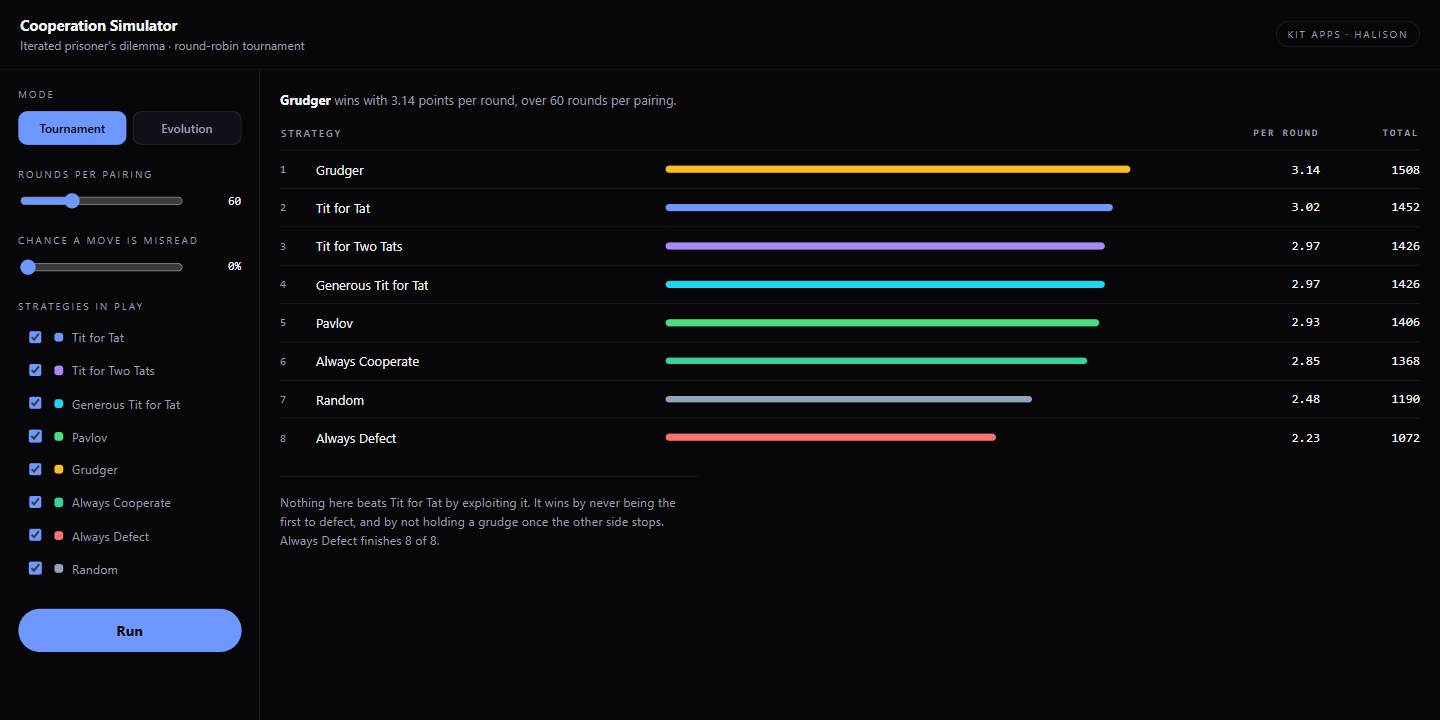Viewport: 1440px width, 720px height.
Task: Disable the Pavlov strategy checkbox
Action: click(36, 437)
